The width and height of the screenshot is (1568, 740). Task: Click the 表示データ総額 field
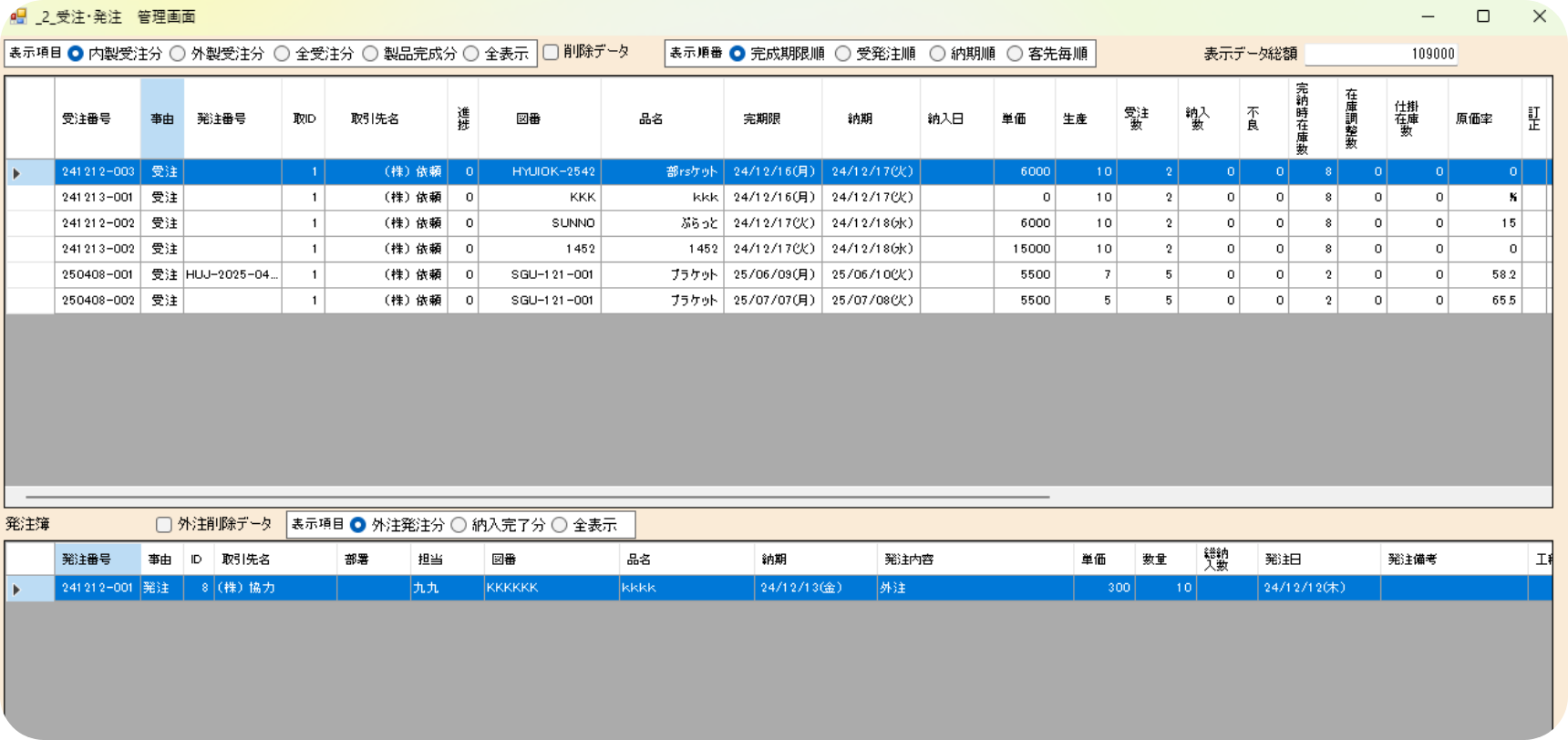(1380, 54)
